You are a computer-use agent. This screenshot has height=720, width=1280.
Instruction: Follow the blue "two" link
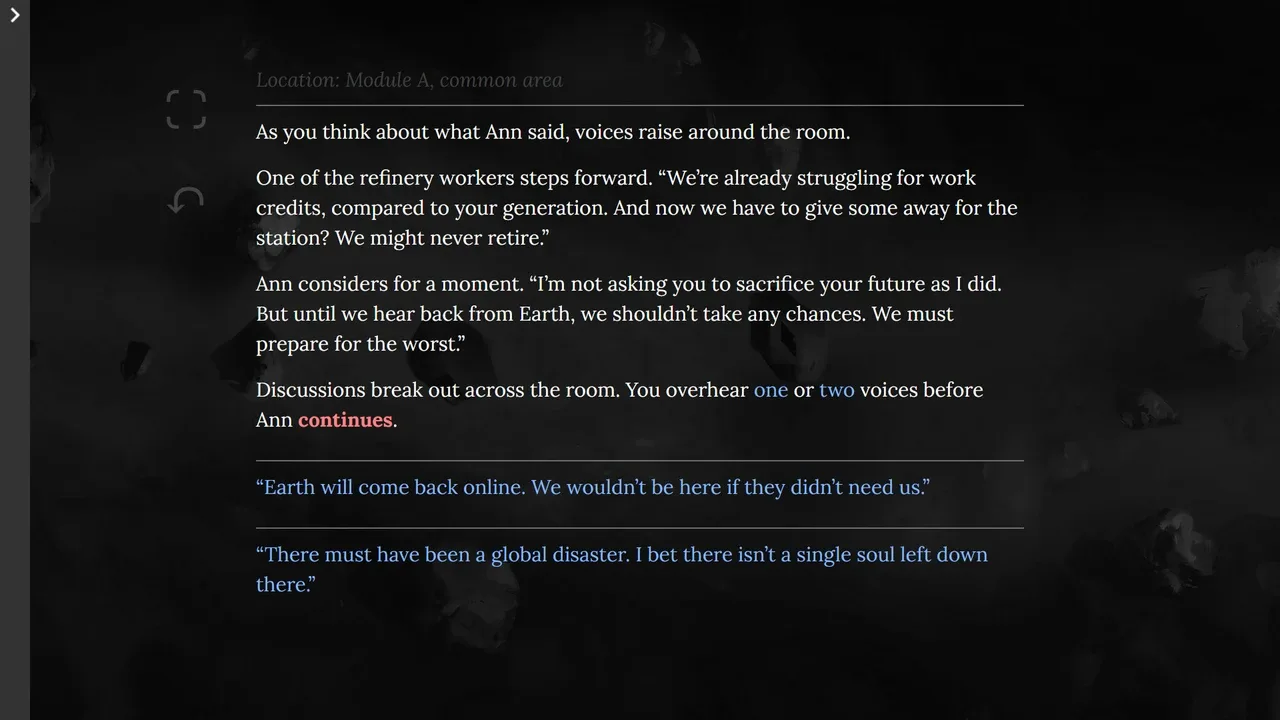tap(836, 390)
